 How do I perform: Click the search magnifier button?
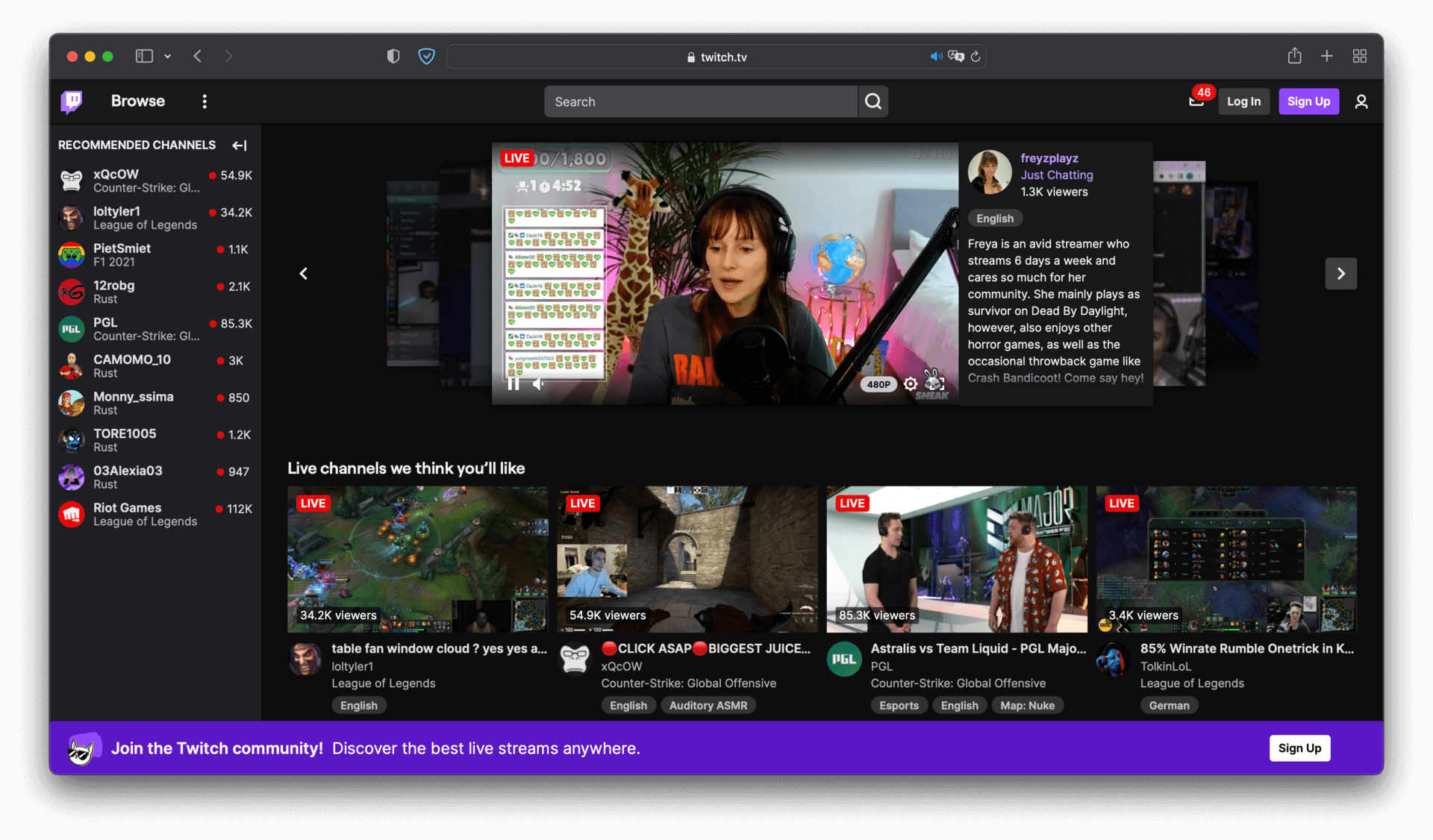coord(873,101)
